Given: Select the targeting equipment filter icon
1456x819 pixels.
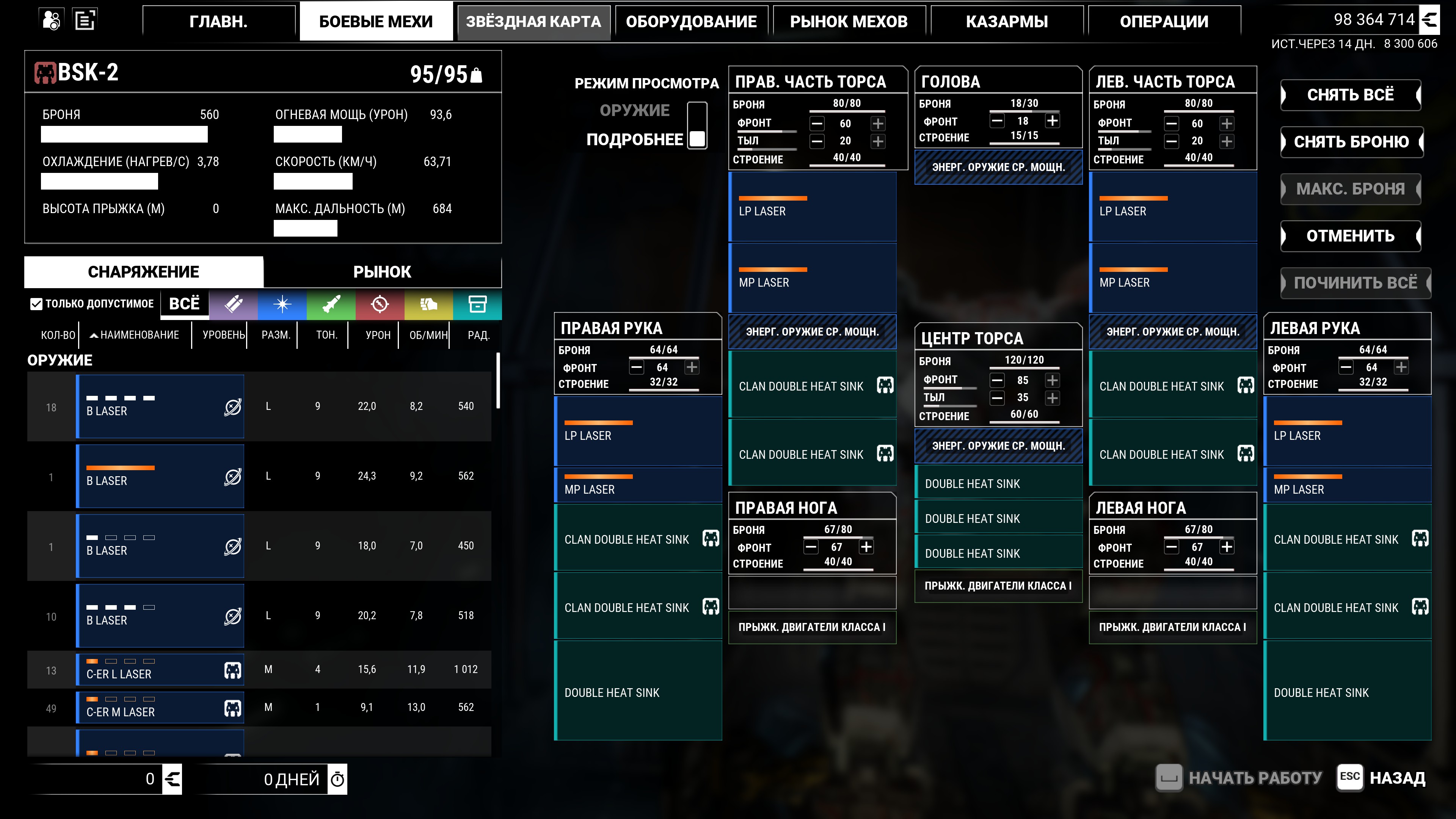Looking at the screenshot, I should (x=380, y=304).
